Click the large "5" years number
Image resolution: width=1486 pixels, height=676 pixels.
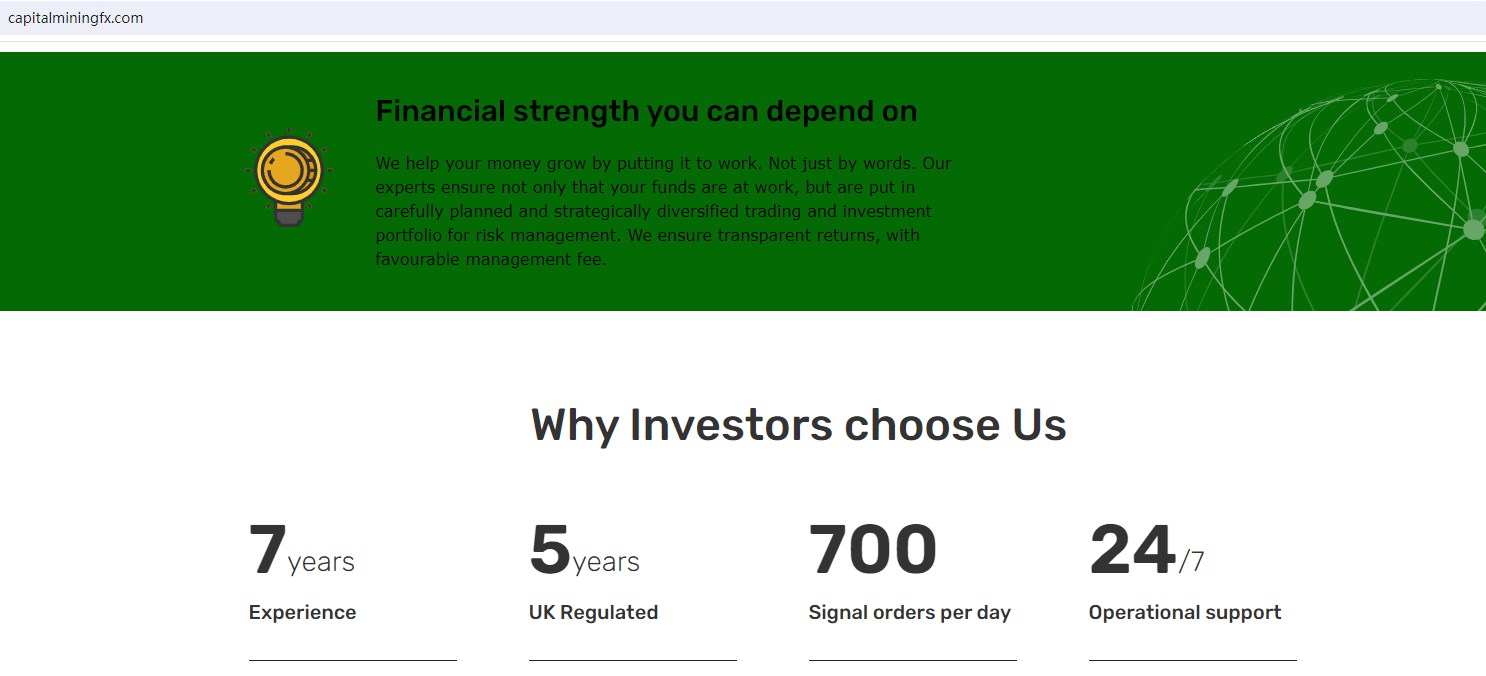(549, 550)
